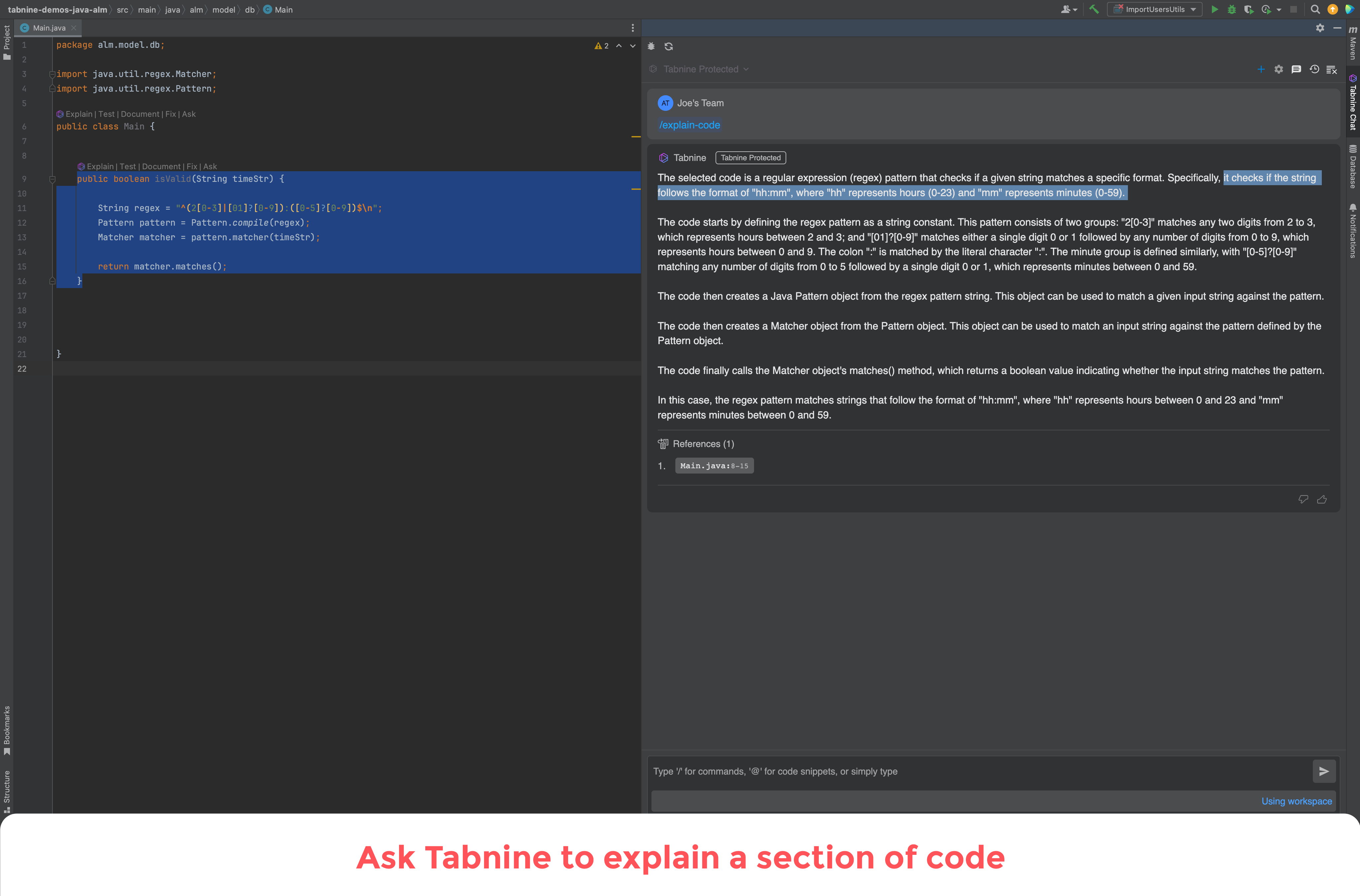Open the Database tool window tab
The height and width of the screenshot is (896, 1360).
click(x=1353, y=167)
